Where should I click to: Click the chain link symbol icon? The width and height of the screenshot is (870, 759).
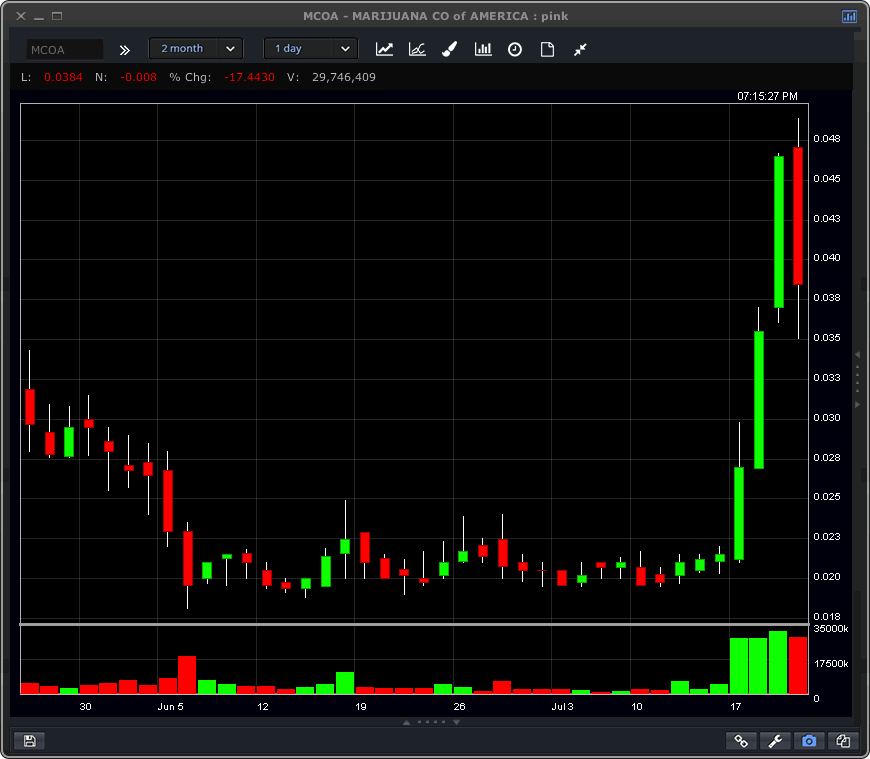[x=741, y=741]
